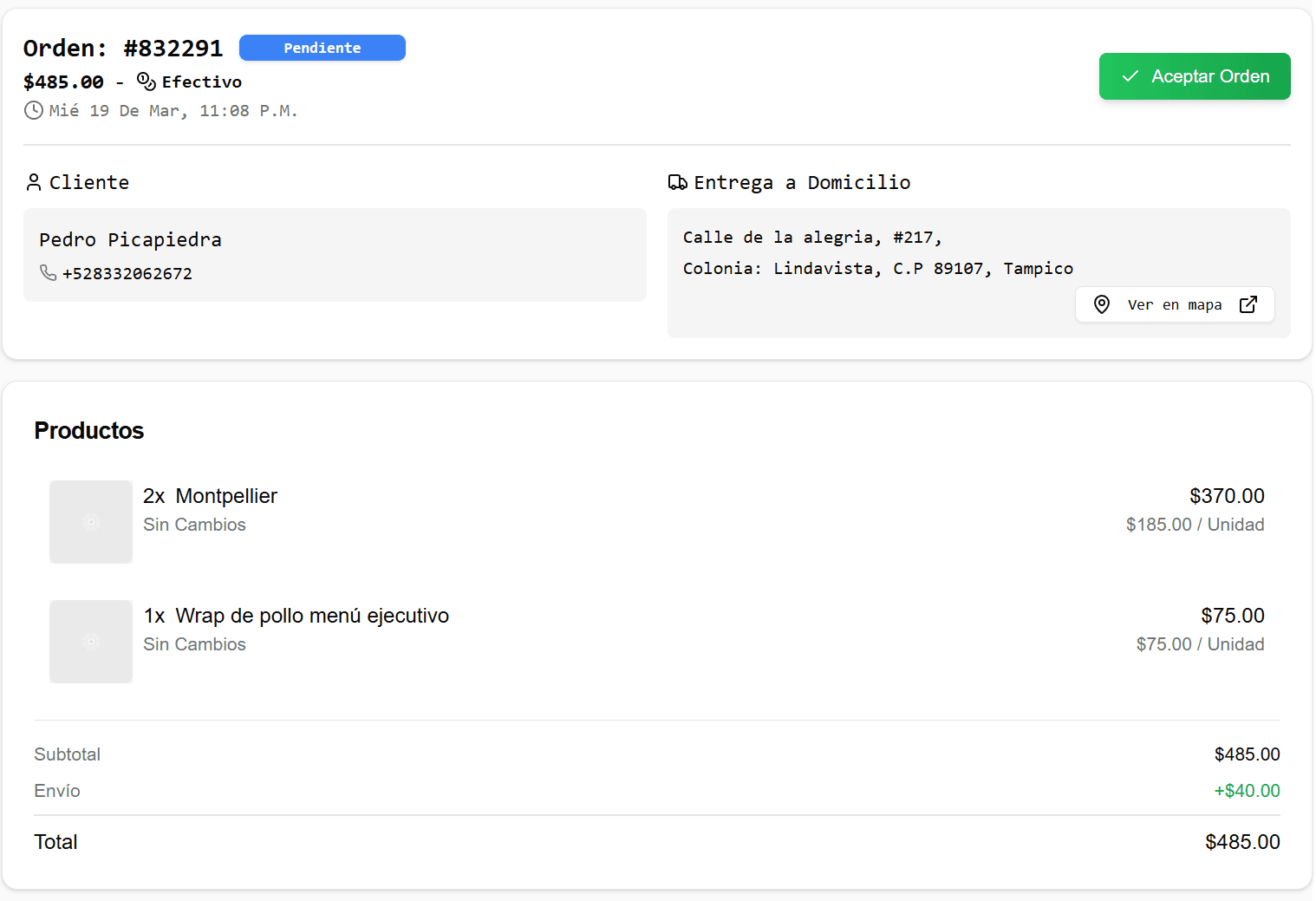Click the phone number +528332062672
The width and height of the screenshot is (1316, 901).
(127, 273)
